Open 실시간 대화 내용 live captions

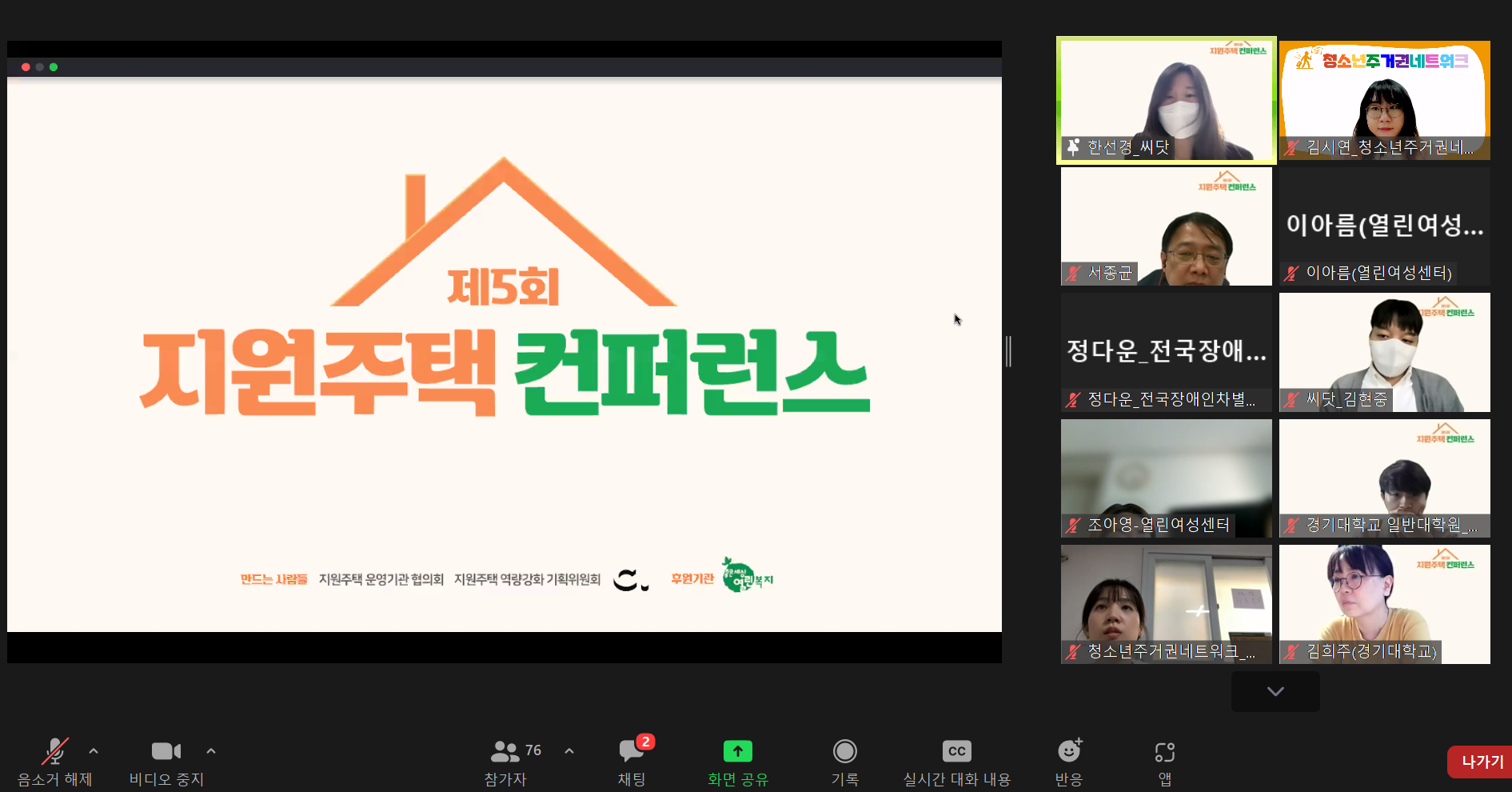pyautogui.click(x=957, y=762)
